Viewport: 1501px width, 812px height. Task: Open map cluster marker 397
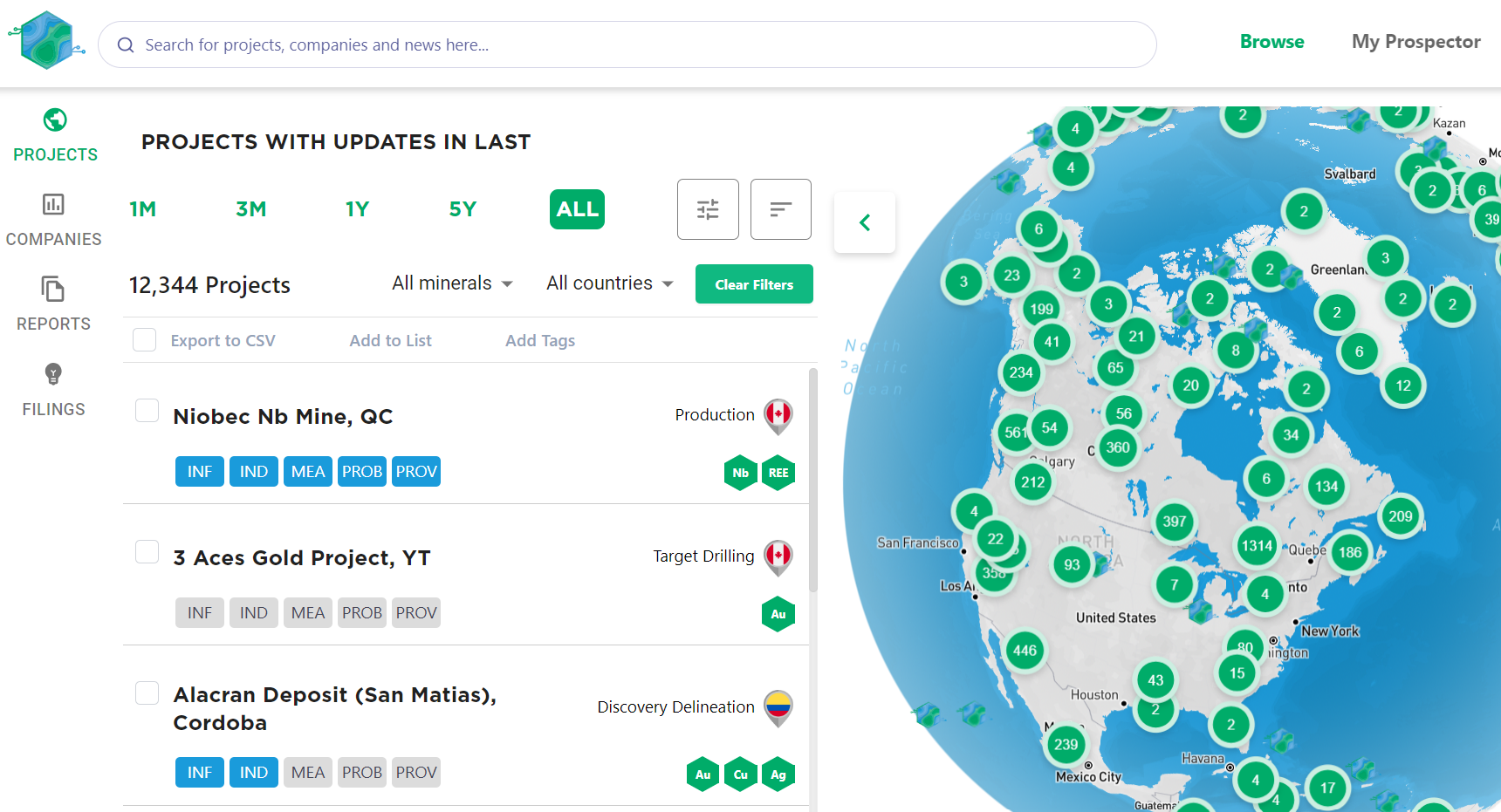[x=1175, y=522]
